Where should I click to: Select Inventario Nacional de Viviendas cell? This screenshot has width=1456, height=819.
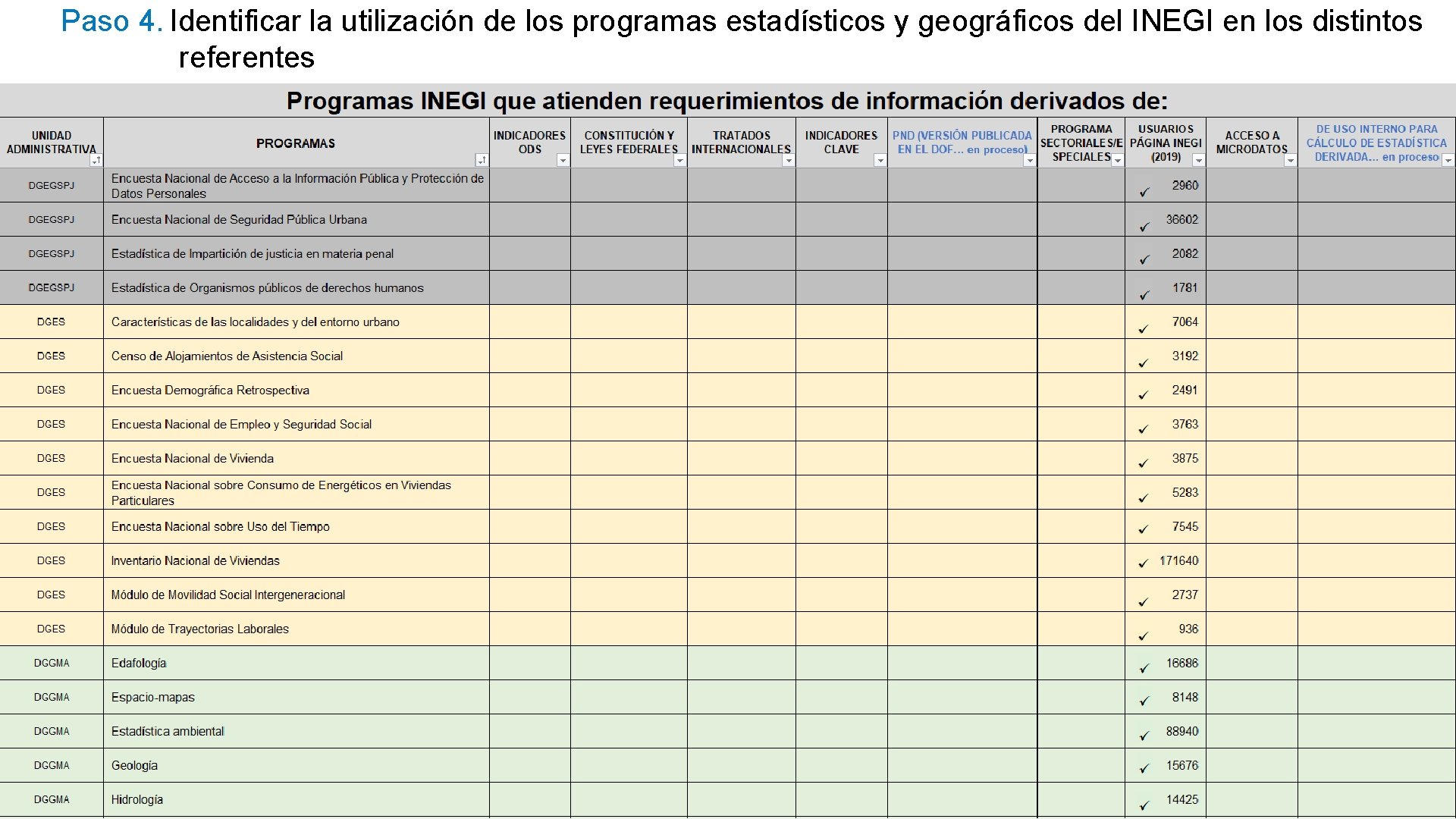(x=296, y=560)
